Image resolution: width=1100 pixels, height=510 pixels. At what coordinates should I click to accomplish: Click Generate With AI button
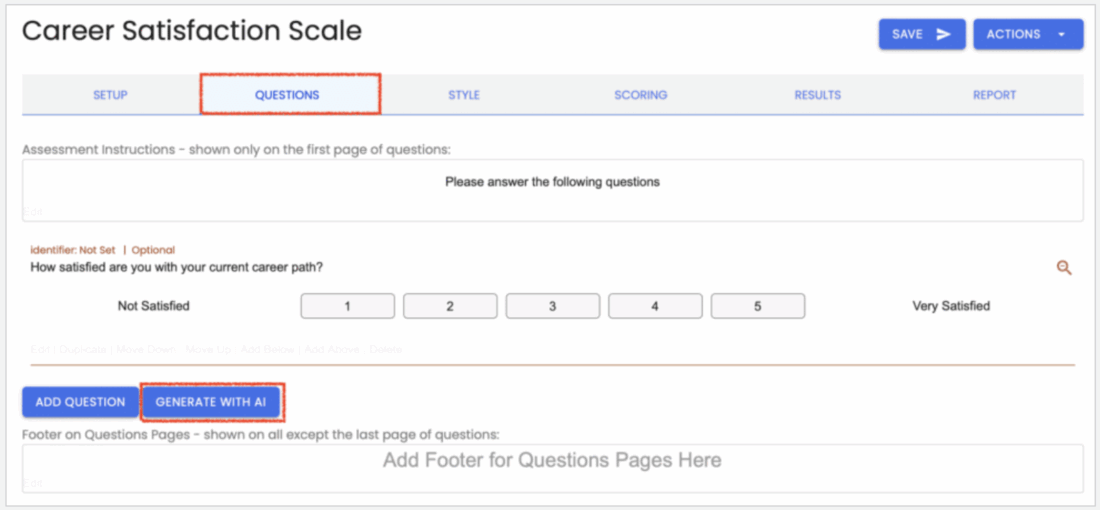click(210, 402)
